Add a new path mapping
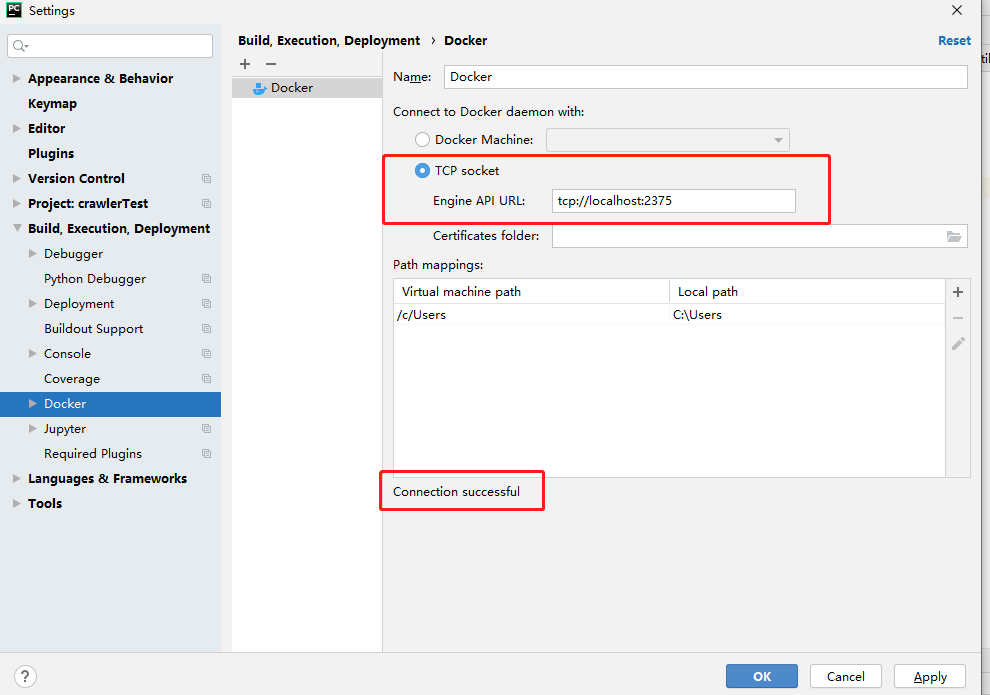Viewport: 990px width, 695px height. pos(957,292)
